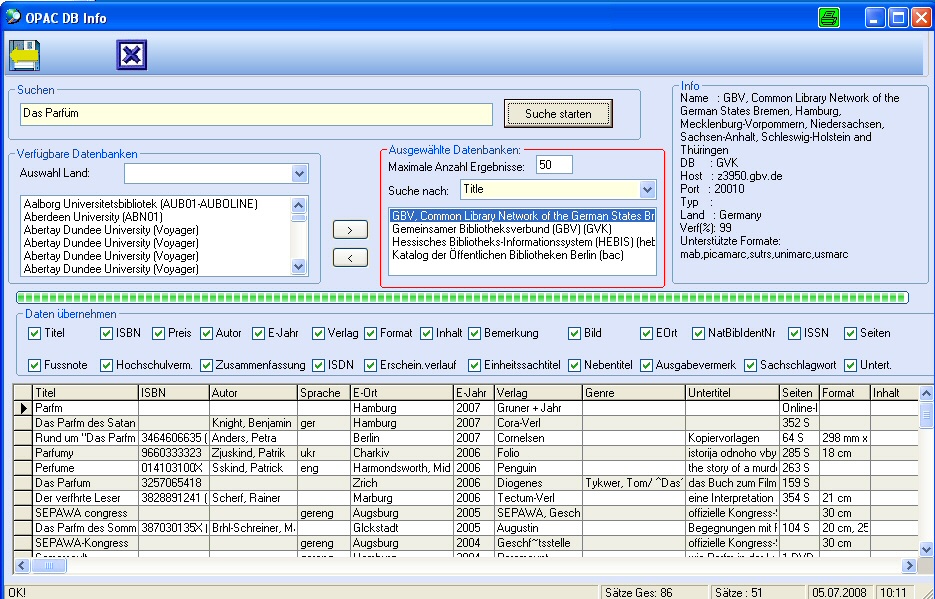The image size is (935, 599).
Task: Click the Maximale Anzahl Ergebnisse field
Action: pos(554,165)
